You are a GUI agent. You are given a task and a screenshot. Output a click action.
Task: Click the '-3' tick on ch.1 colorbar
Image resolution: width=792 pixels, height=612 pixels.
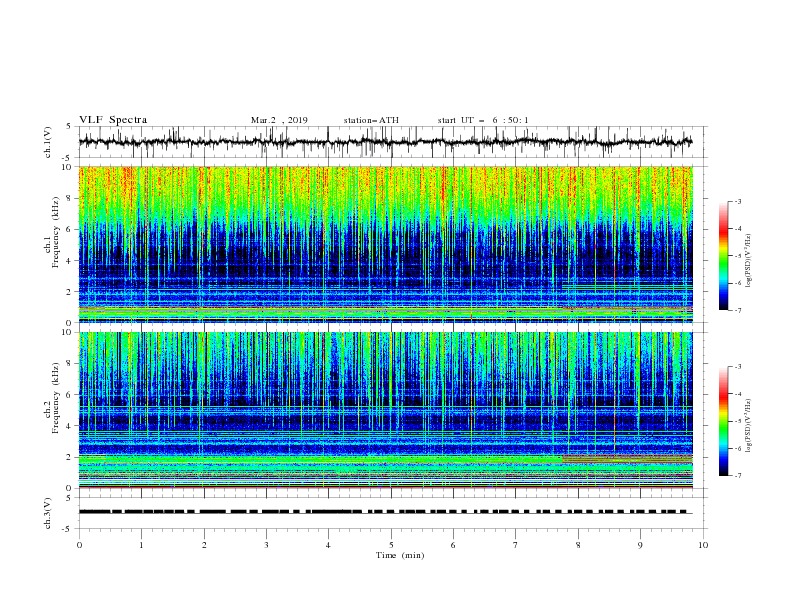738,201
